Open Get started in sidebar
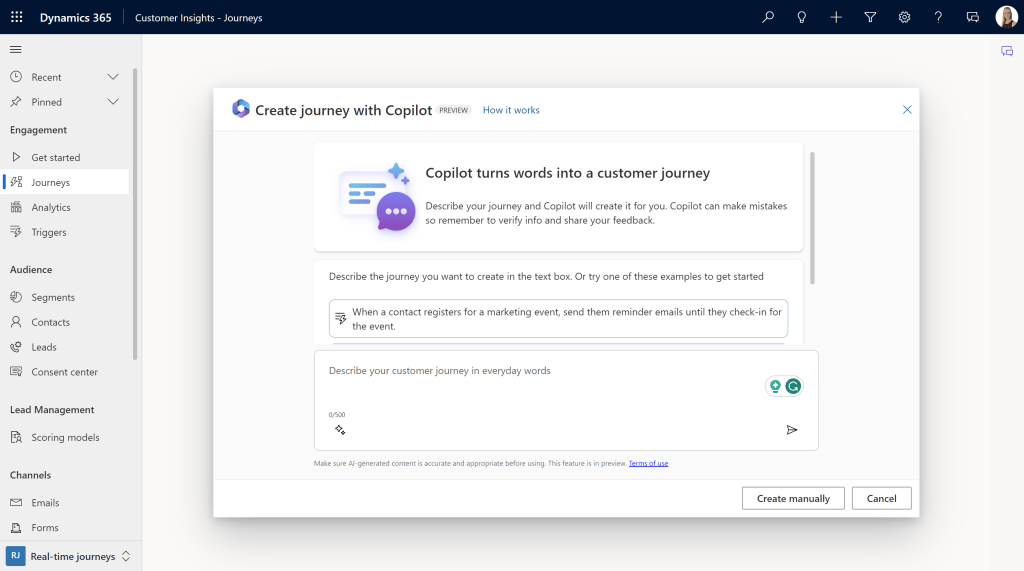This screenshot has width=1024, height=571. pos(65,157)
